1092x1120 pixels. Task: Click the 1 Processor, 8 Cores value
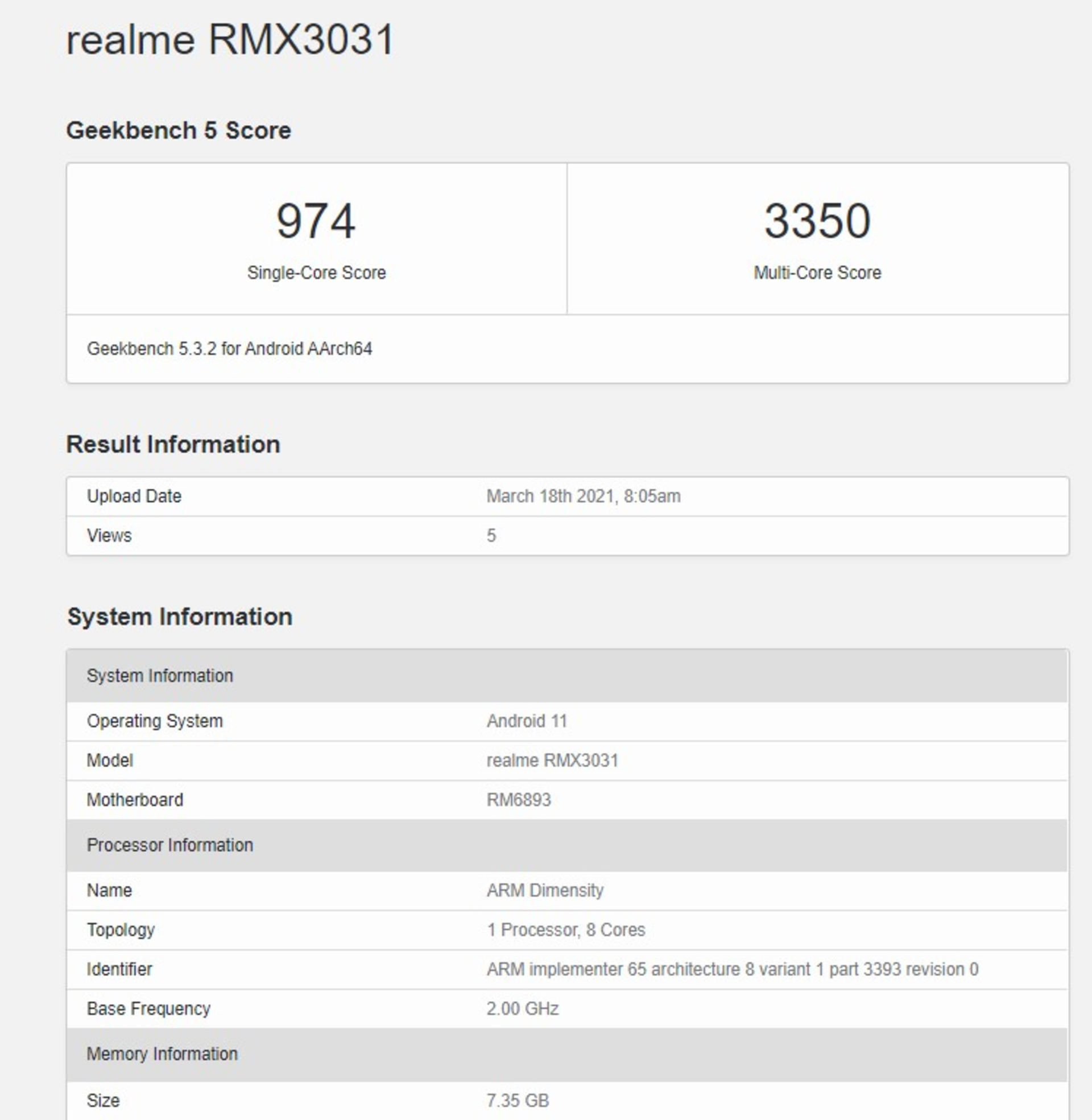click(x=566, y=930)
